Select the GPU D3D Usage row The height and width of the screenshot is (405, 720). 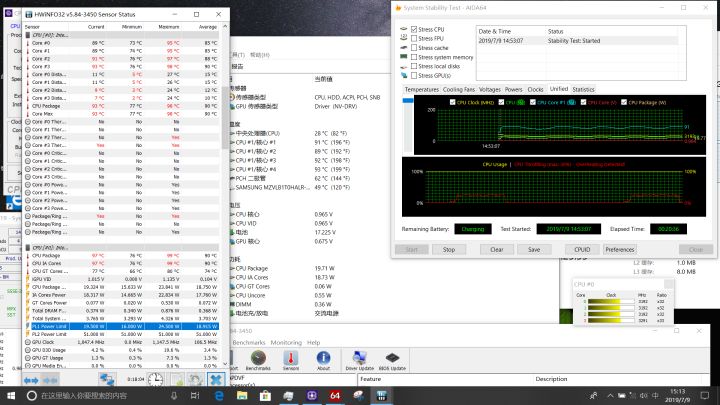point(121,350)
